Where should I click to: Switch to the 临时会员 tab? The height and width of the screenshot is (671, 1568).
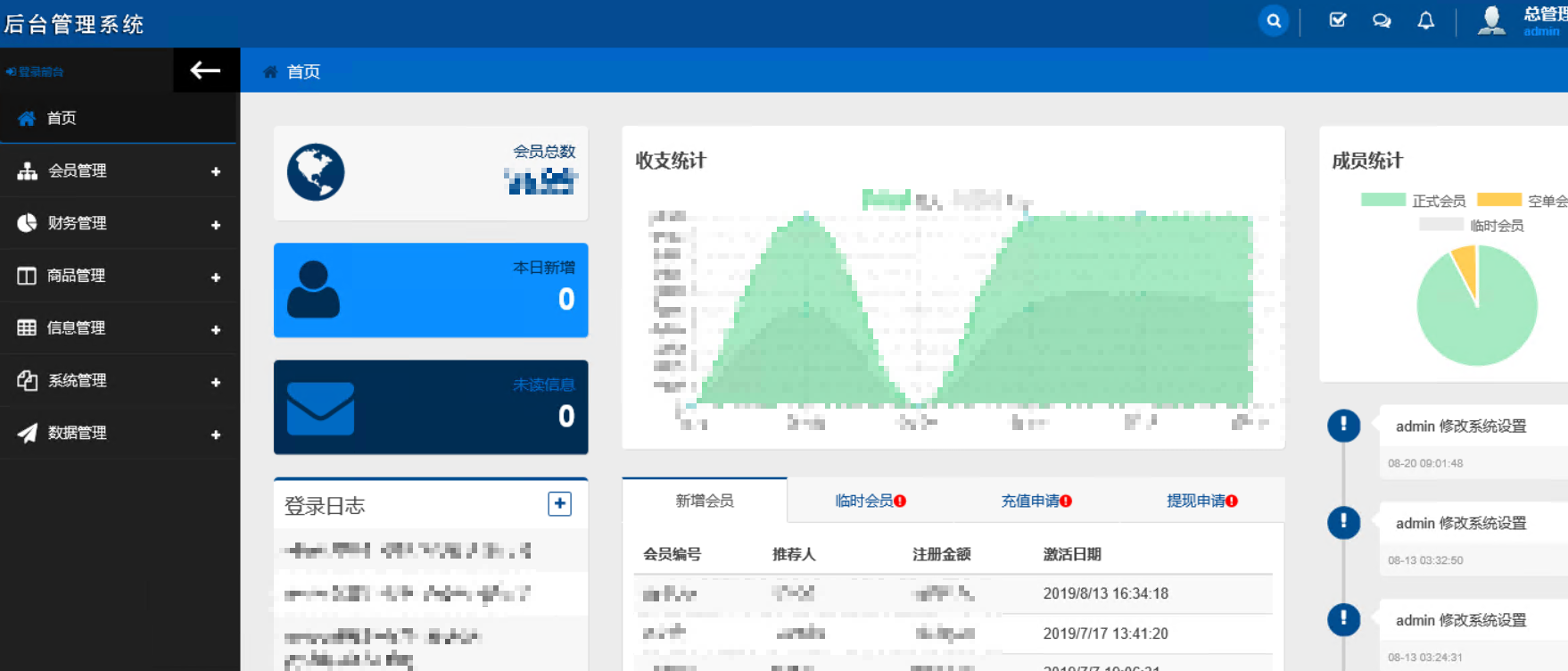click(x=870, y=501)
